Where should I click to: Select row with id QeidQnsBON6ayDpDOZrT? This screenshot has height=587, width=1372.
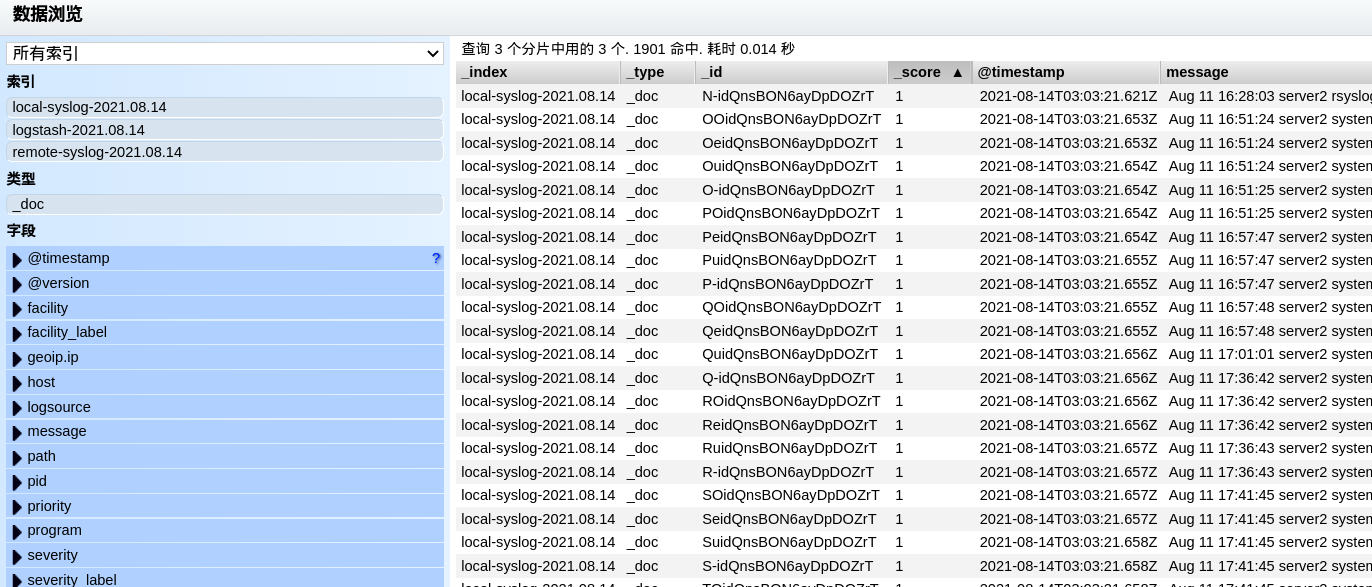pos(914,331)
